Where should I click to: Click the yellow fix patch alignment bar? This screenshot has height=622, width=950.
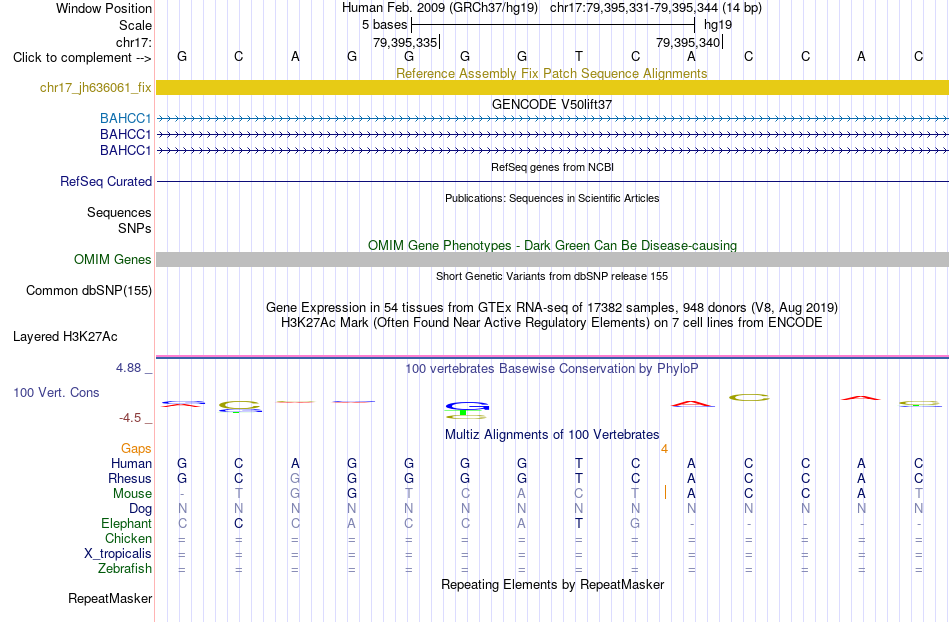pyautogui.click(x=552, y=87)
